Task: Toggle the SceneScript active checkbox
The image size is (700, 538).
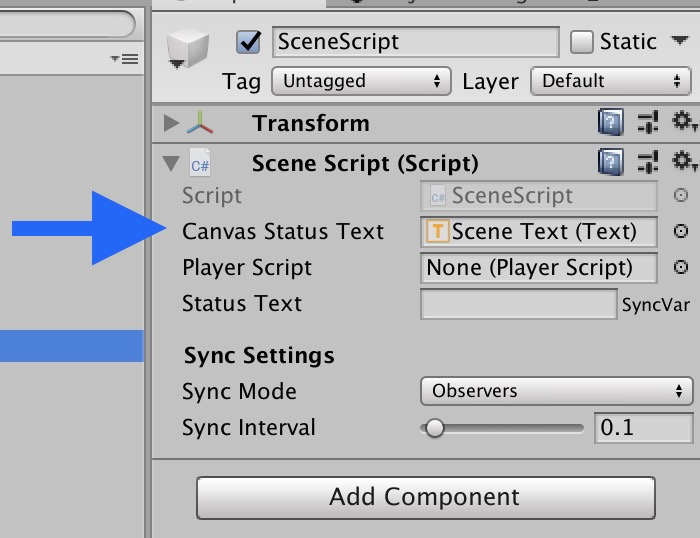Action: [248, 42]
